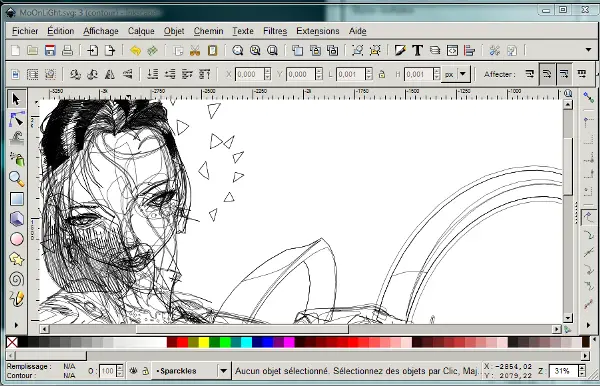Zoom to fit drawing icon
Viewport: 600px width, 386px height.
(255, 50)
